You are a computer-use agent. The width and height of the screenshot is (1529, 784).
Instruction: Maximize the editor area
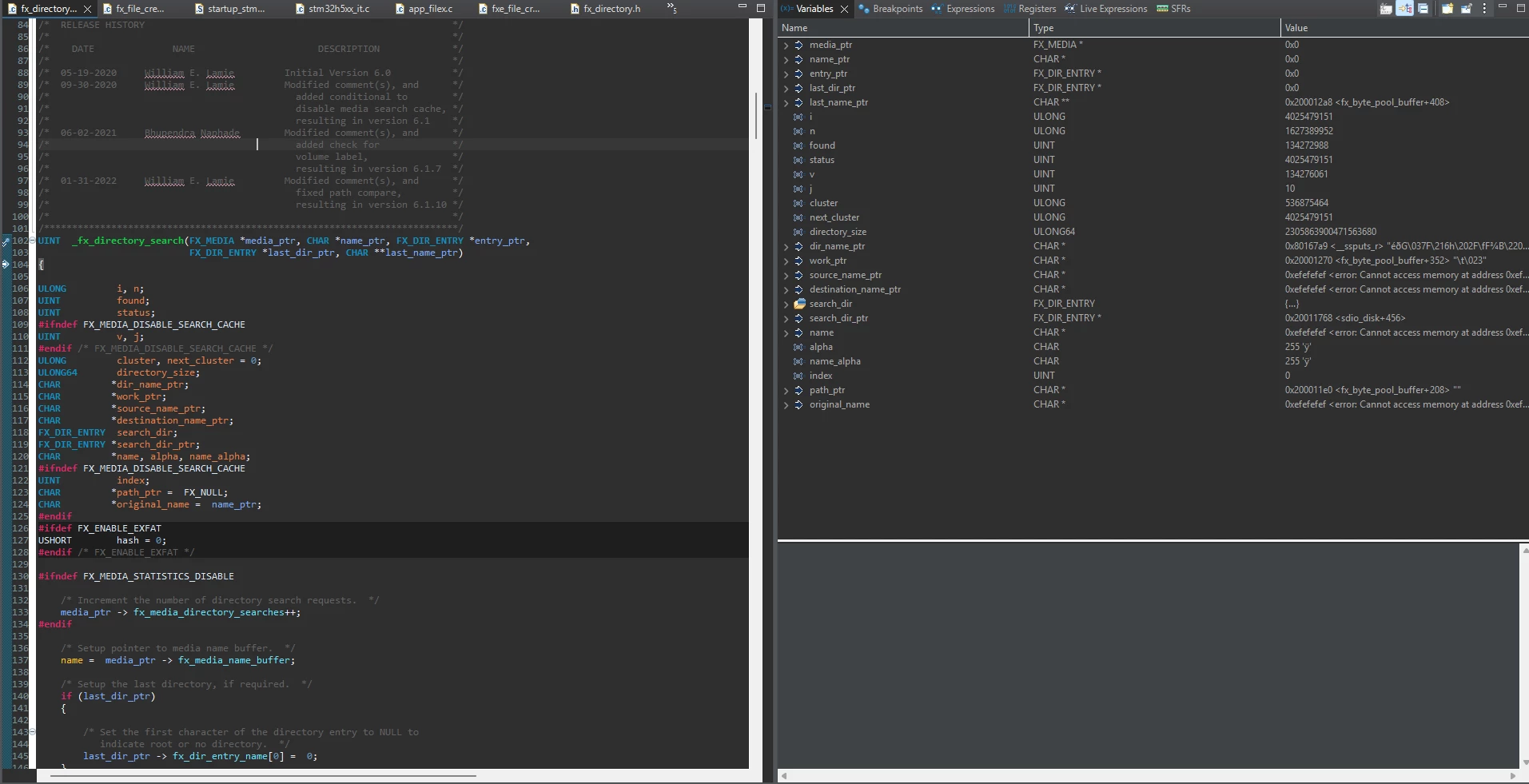click(761, 7)
